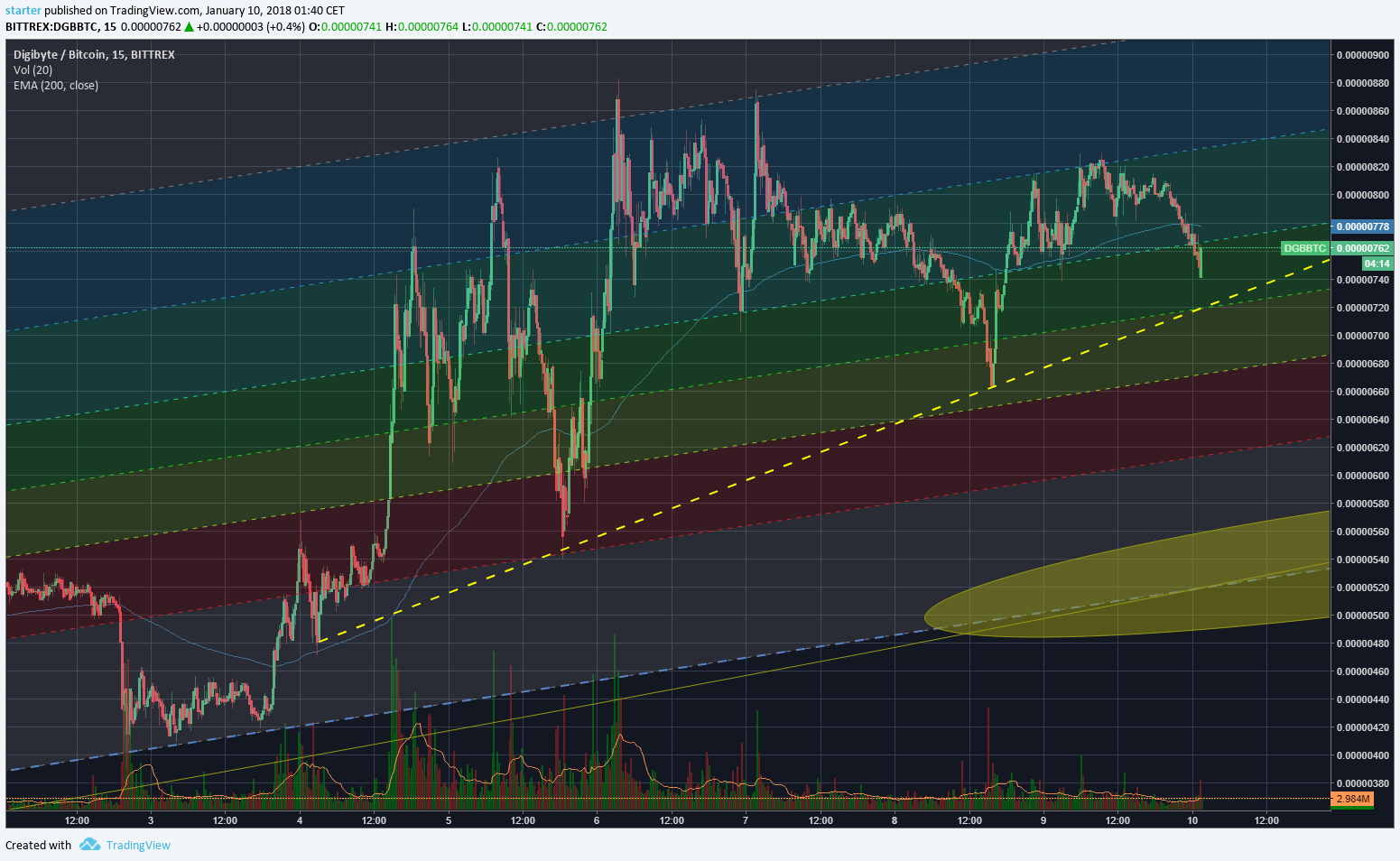Image resolution: width=1400 pixels, height=861 pixels.
Task: Click the date label '7' on time axis
Action: coord(746,820)
